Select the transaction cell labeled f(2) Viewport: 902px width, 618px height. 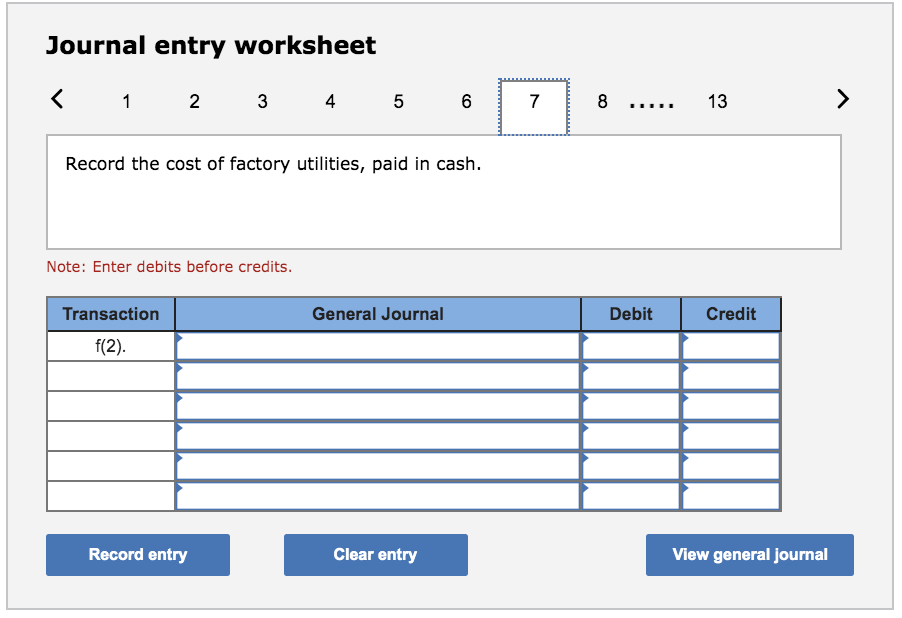pos(110,344)
